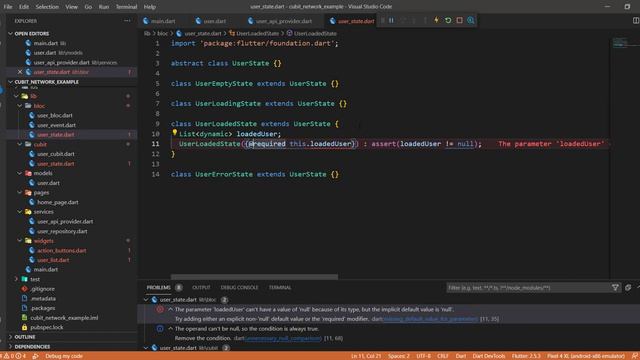
Task: Open the Edit menu
Action: 24,7
